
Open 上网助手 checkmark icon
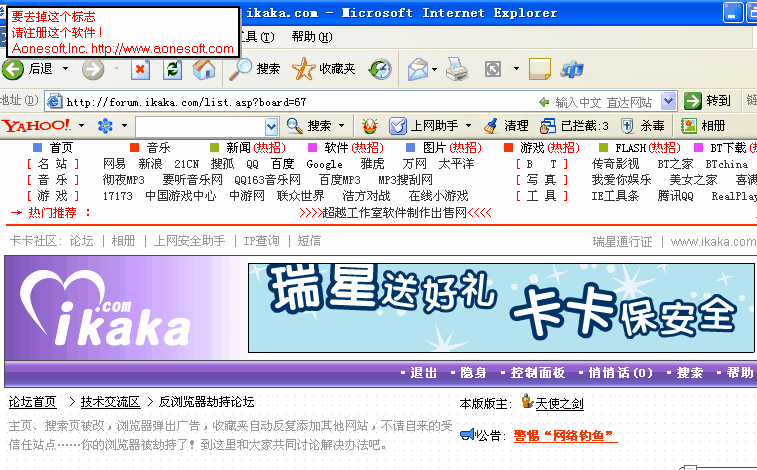tap(398, 126)
